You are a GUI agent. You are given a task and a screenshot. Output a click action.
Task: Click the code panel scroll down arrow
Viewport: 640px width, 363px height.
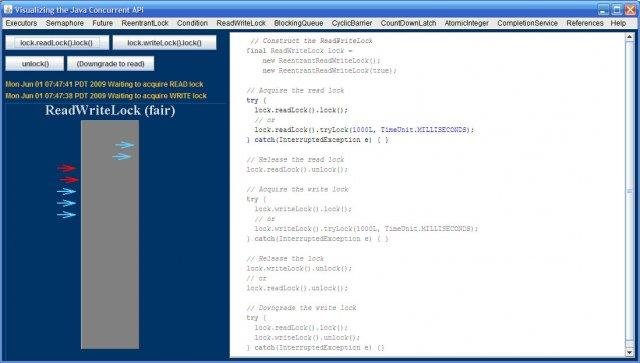click(x=629, y=352)
